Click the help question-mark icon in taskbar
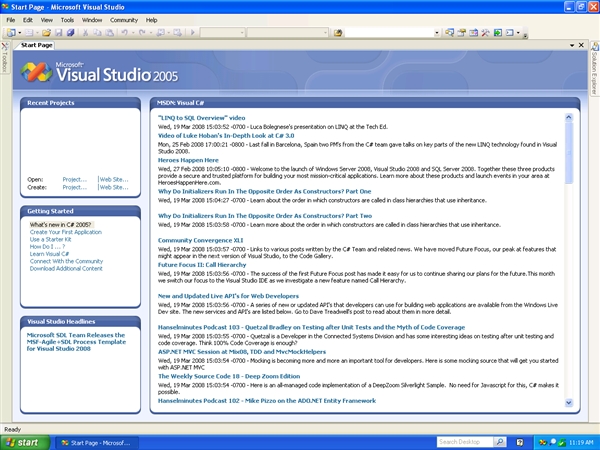This screenshot has height=450, width=600. tap(520, 442)
